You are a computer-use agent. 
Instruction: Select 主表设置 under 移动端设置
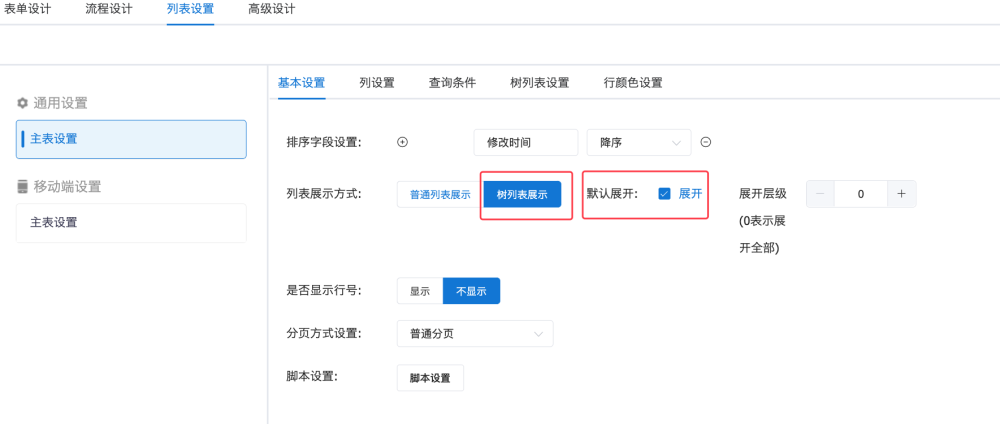coord(131,222)
